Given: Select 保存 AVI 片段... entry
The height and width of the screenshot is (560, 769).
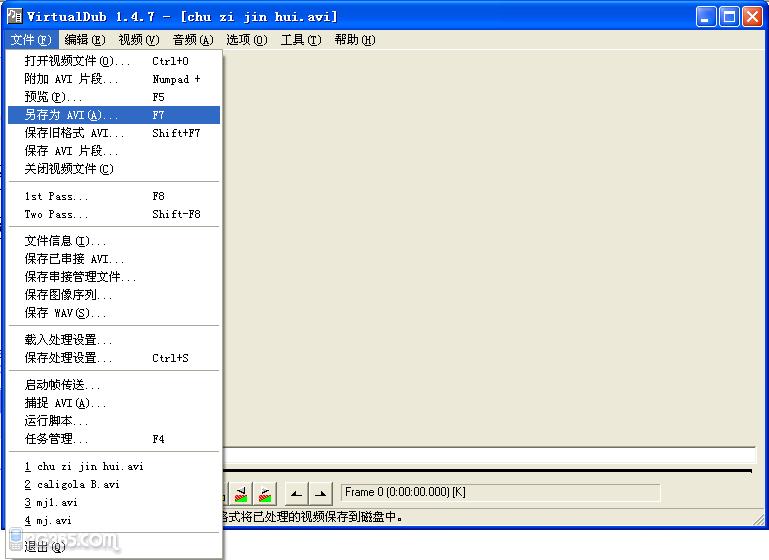Looking at the screenshot, I should click(114, 151).
